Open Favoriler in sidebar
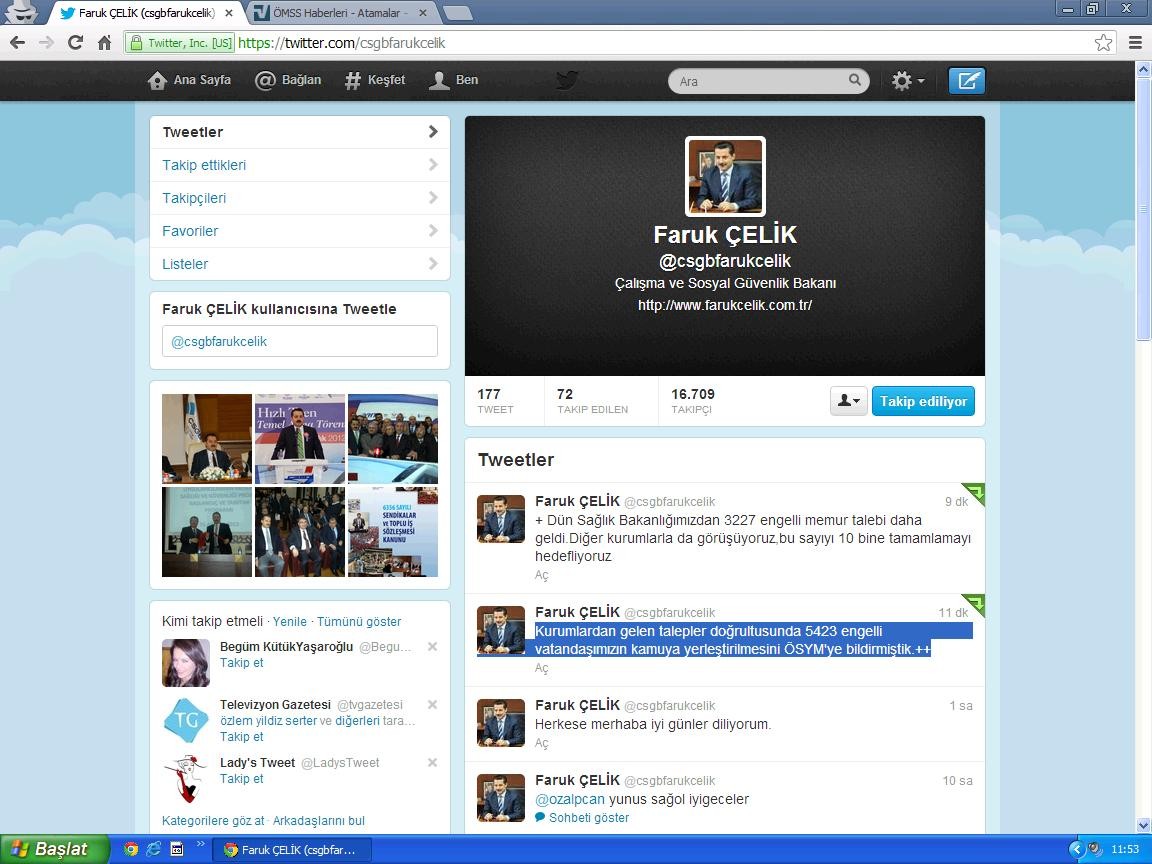 pos(300,231)
